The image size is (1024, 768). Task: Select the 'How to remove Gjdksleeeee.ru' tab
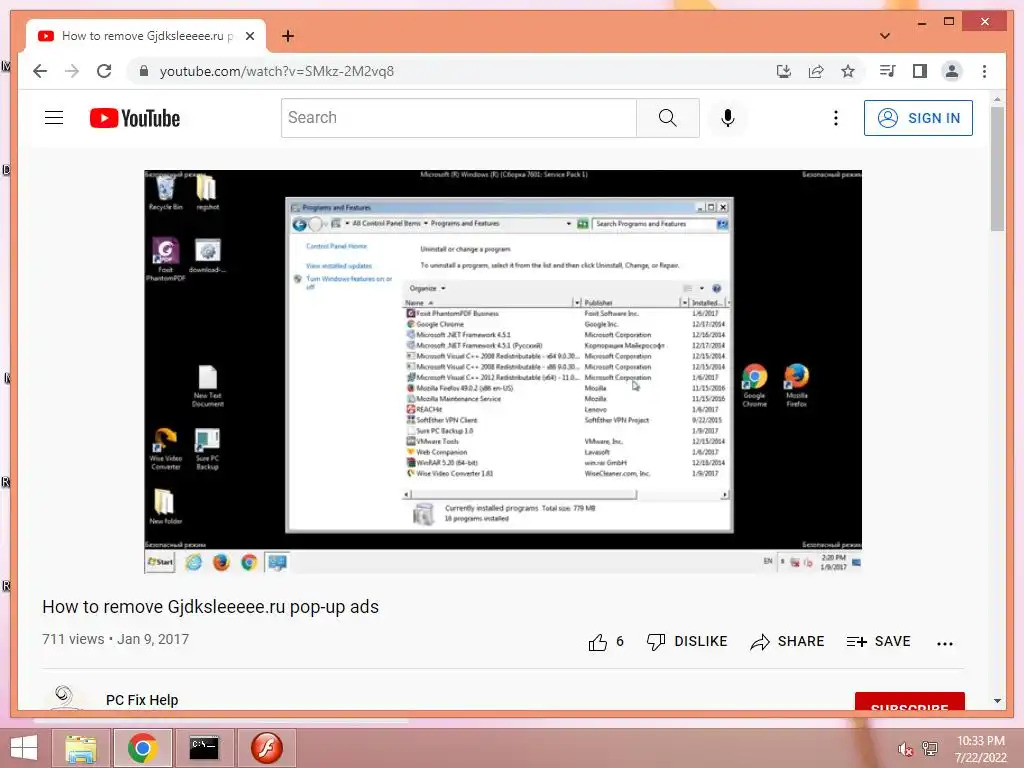[146, 36]
